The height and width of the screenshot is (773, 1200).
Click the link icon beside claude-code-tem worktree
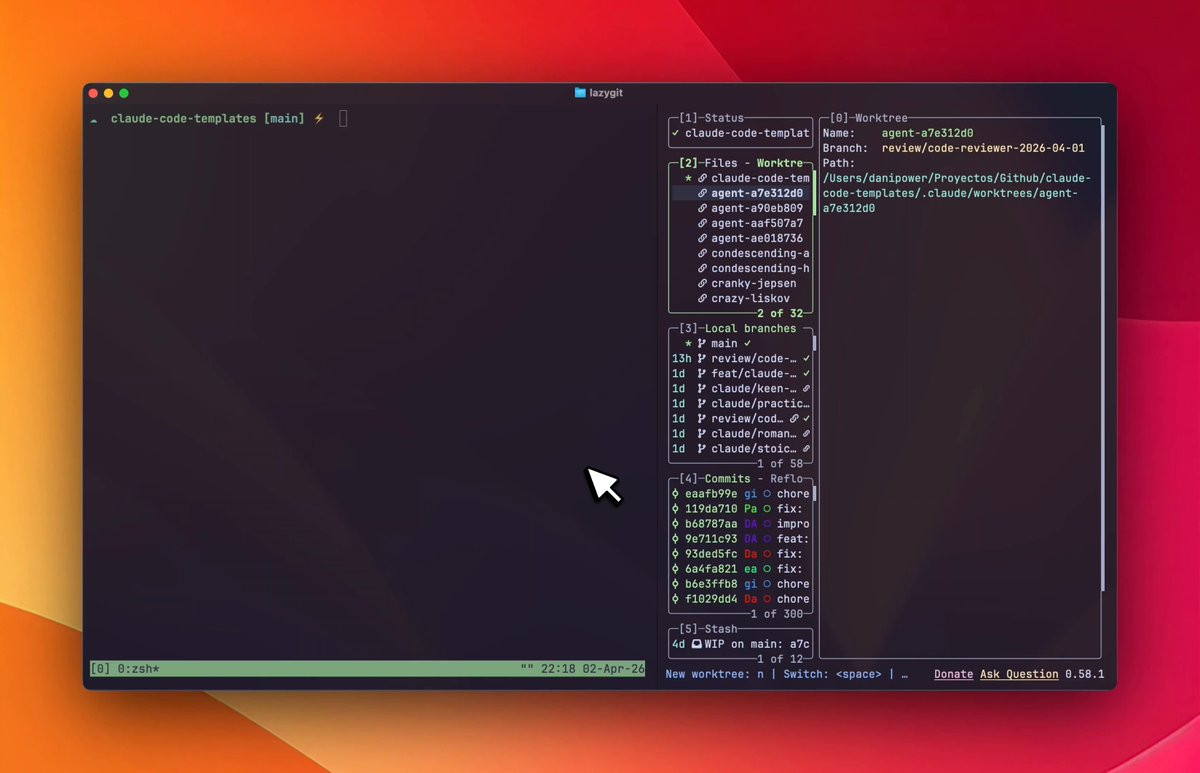point(702,178)
